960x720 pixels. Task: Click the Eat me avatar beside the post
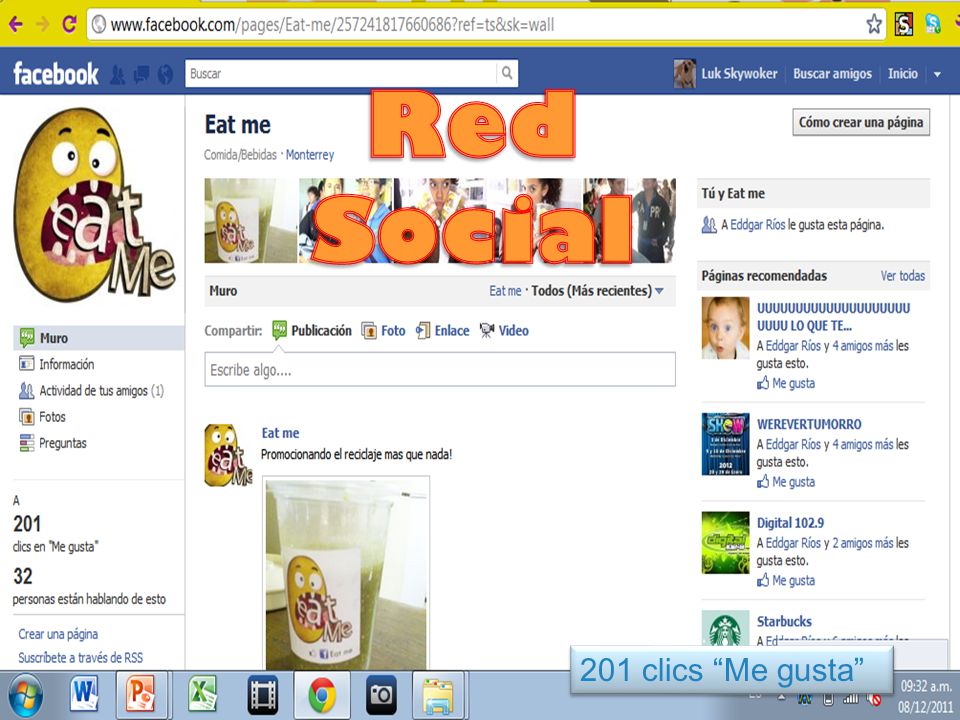(x=228, y=456)
